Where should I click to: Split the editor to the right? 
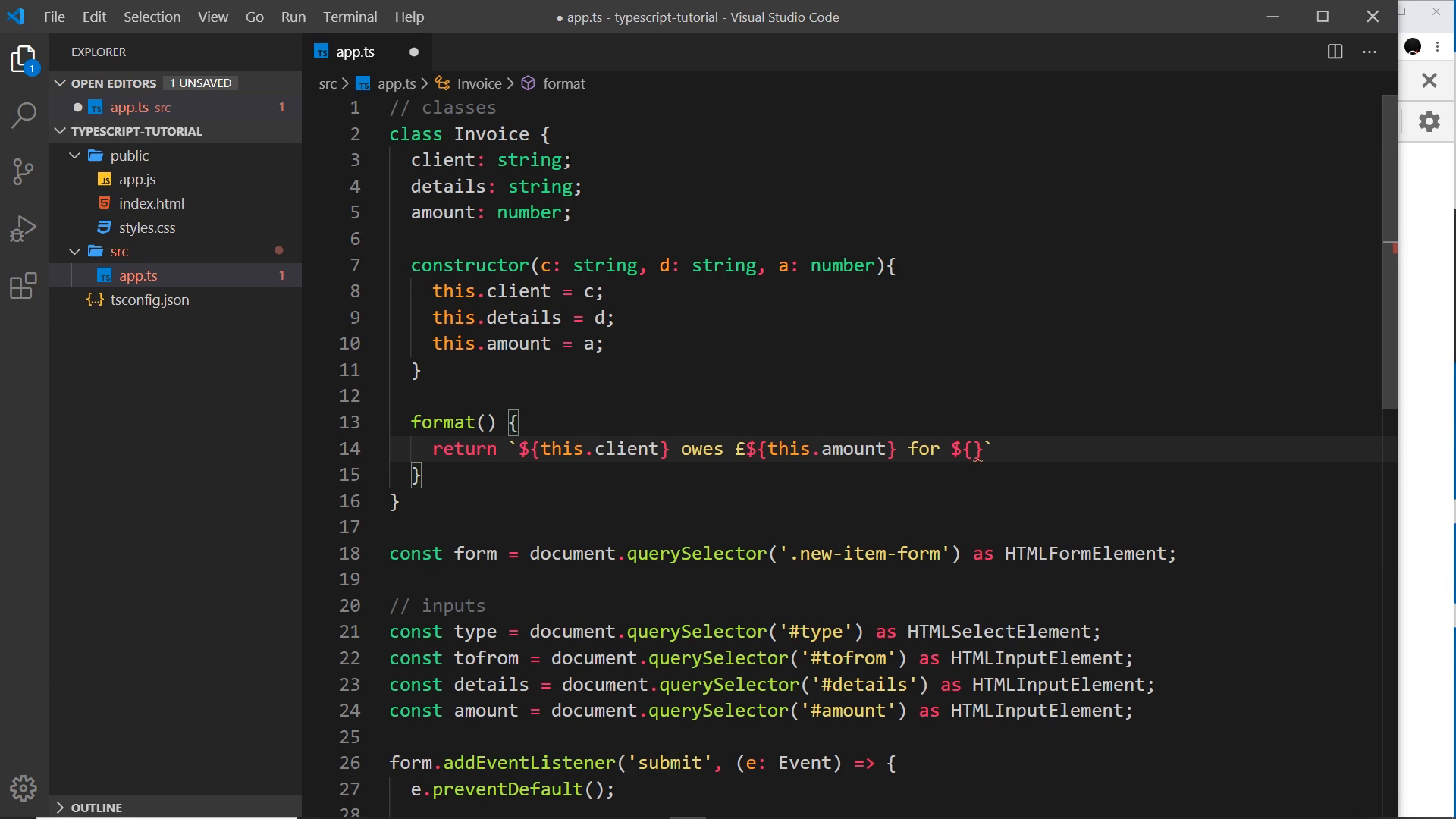coord(1335,52)
